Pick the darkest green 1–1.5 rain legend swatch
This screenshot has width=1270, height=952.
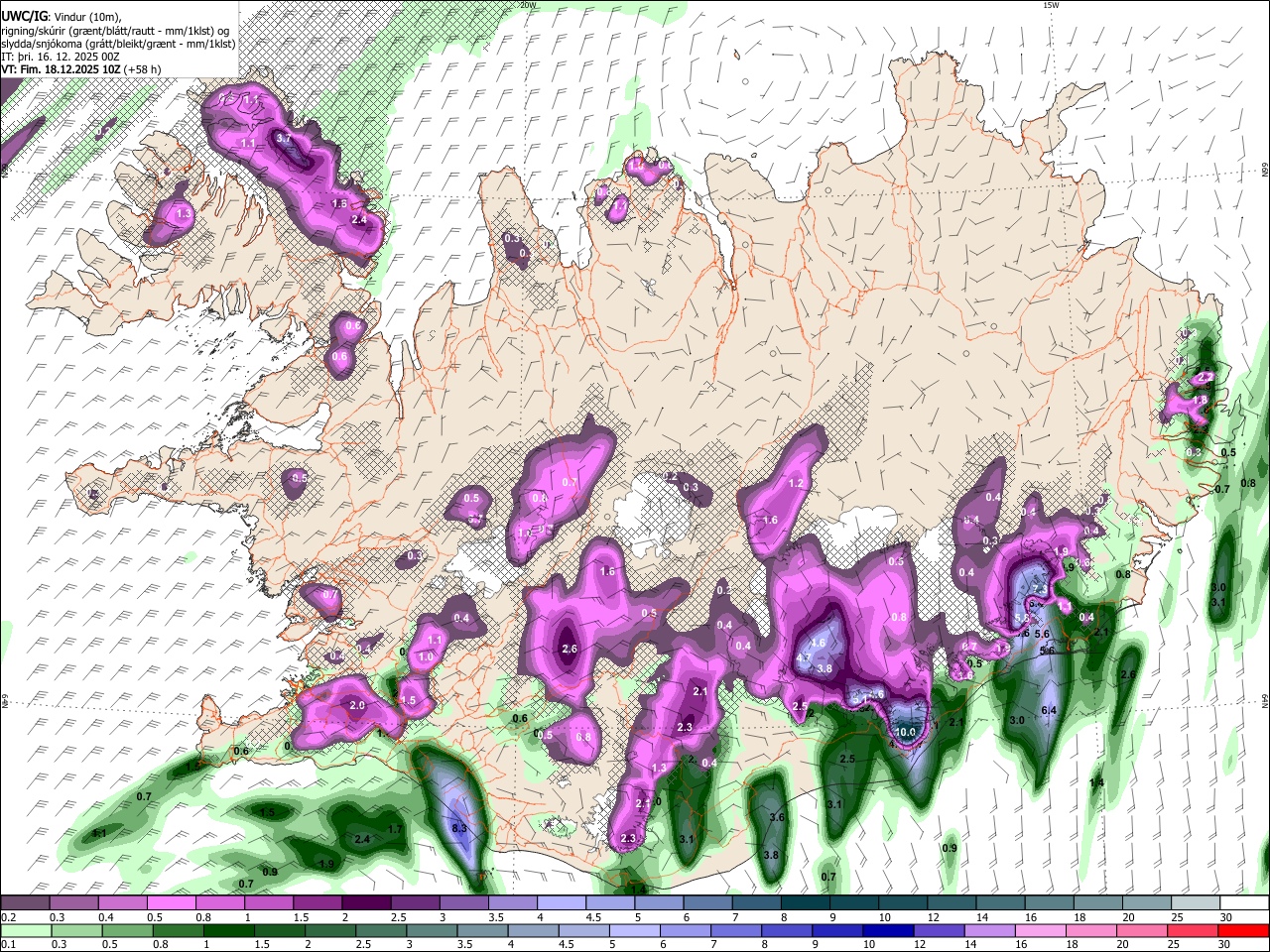[228, 930]
